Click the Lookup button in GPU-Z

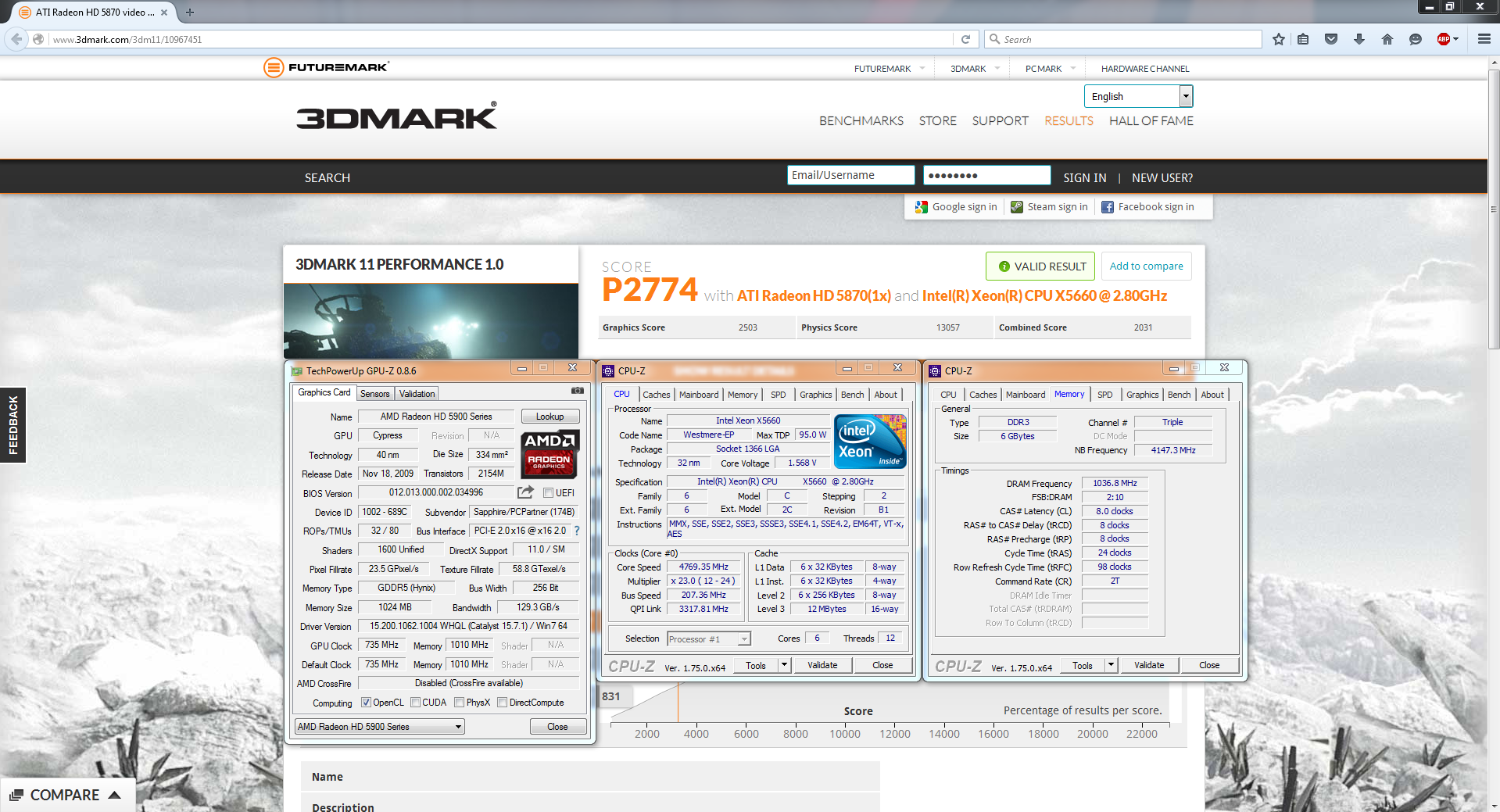[550, 417]
